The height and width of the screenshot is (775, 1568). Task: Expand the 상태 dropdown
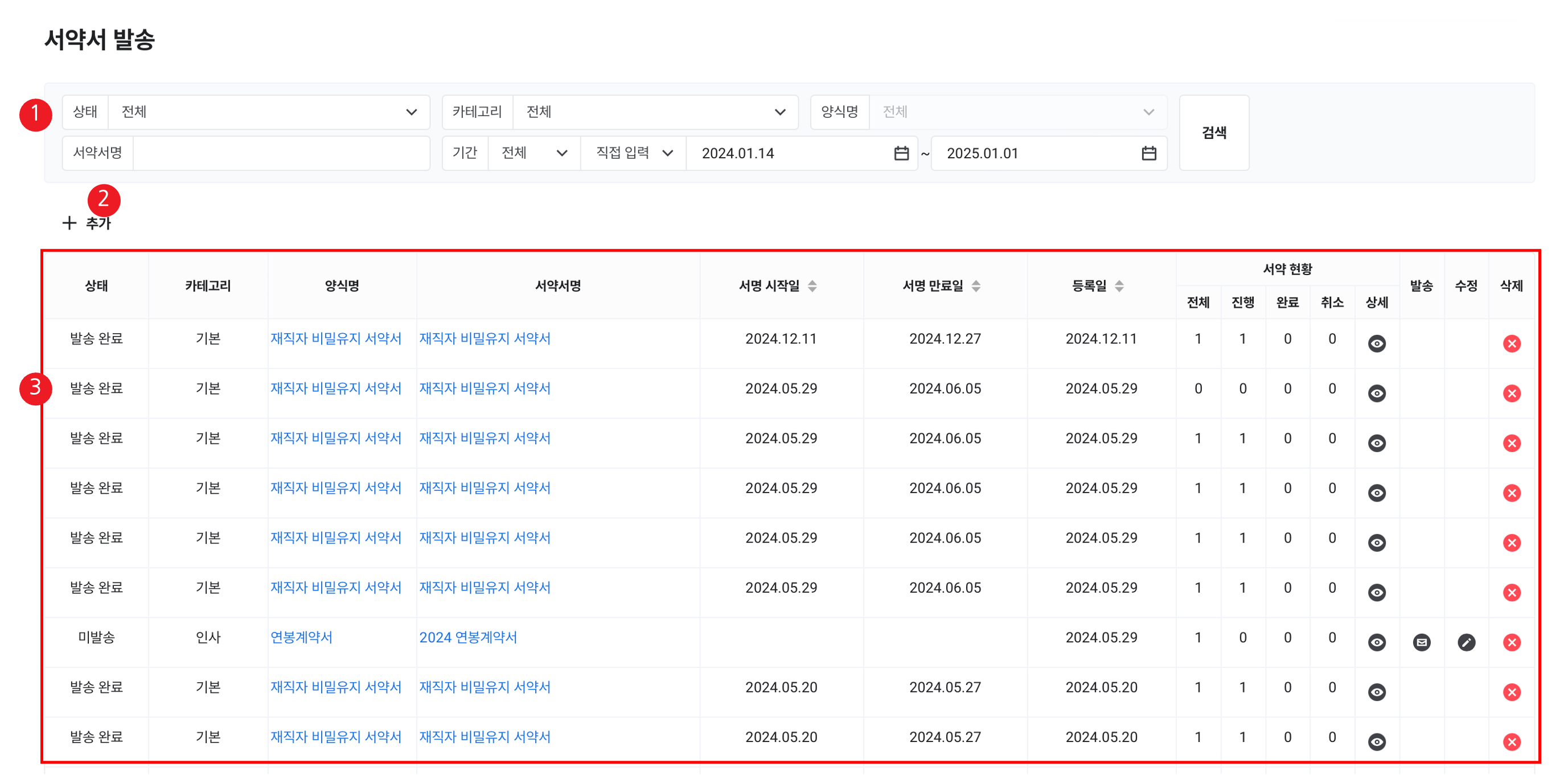tap(268, 112)
